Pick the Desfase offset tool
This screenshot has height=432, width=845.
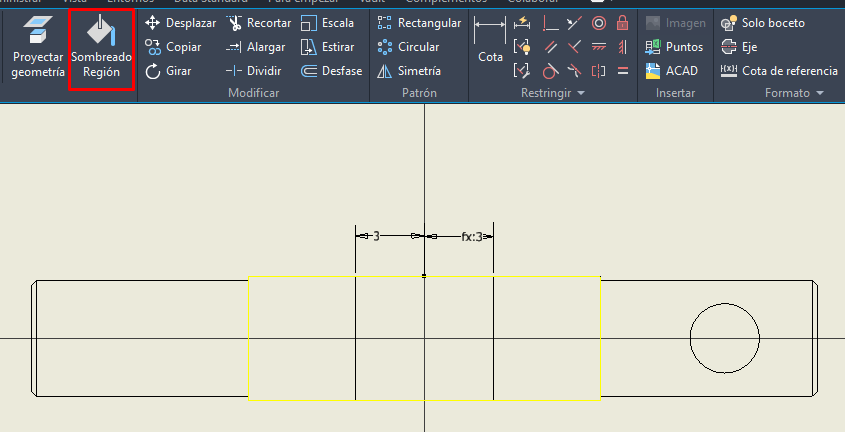(x=331, y=71)
